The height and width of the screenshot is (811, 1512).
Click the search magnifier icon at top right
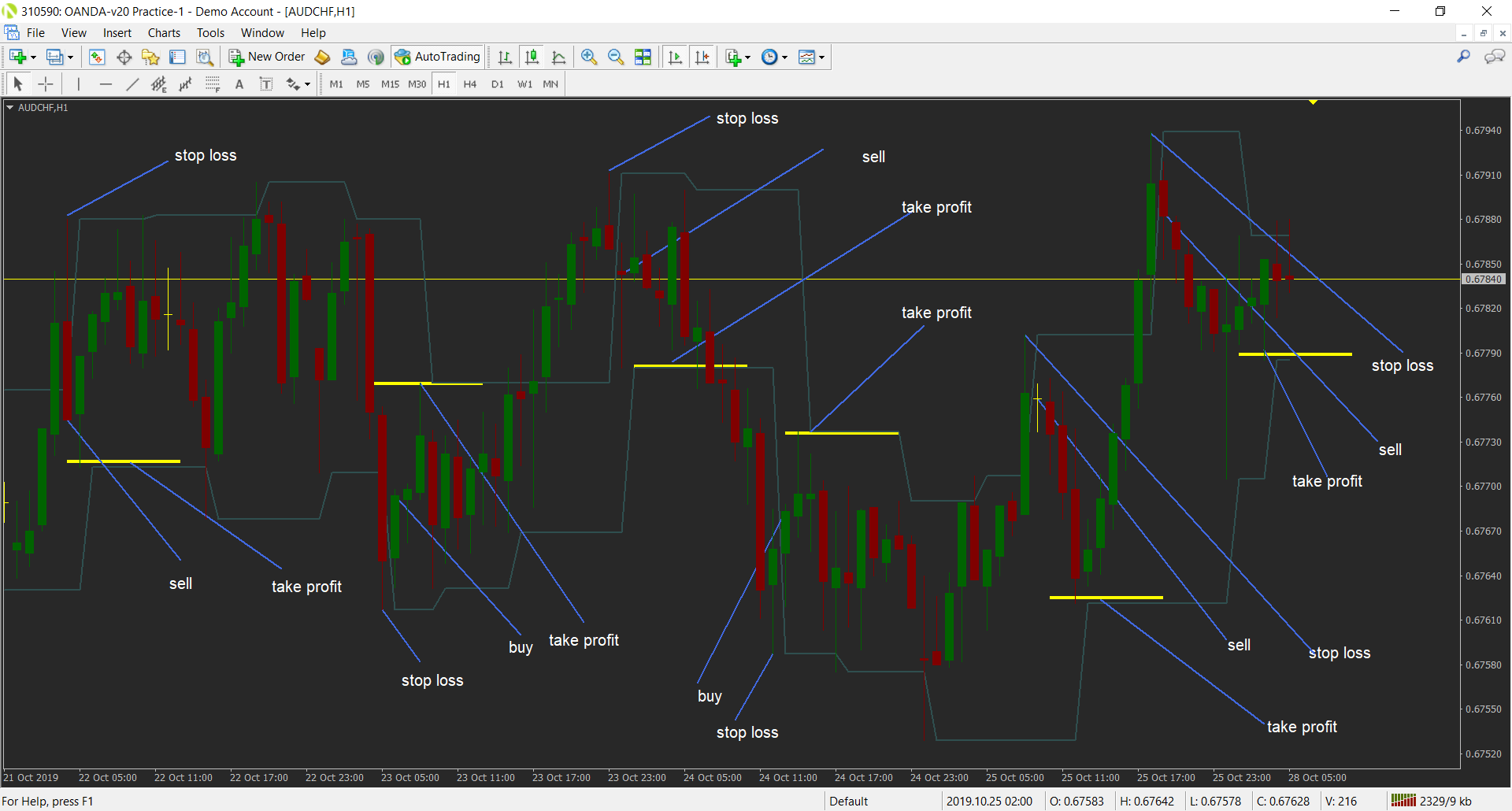click(x=1464, y=57)
